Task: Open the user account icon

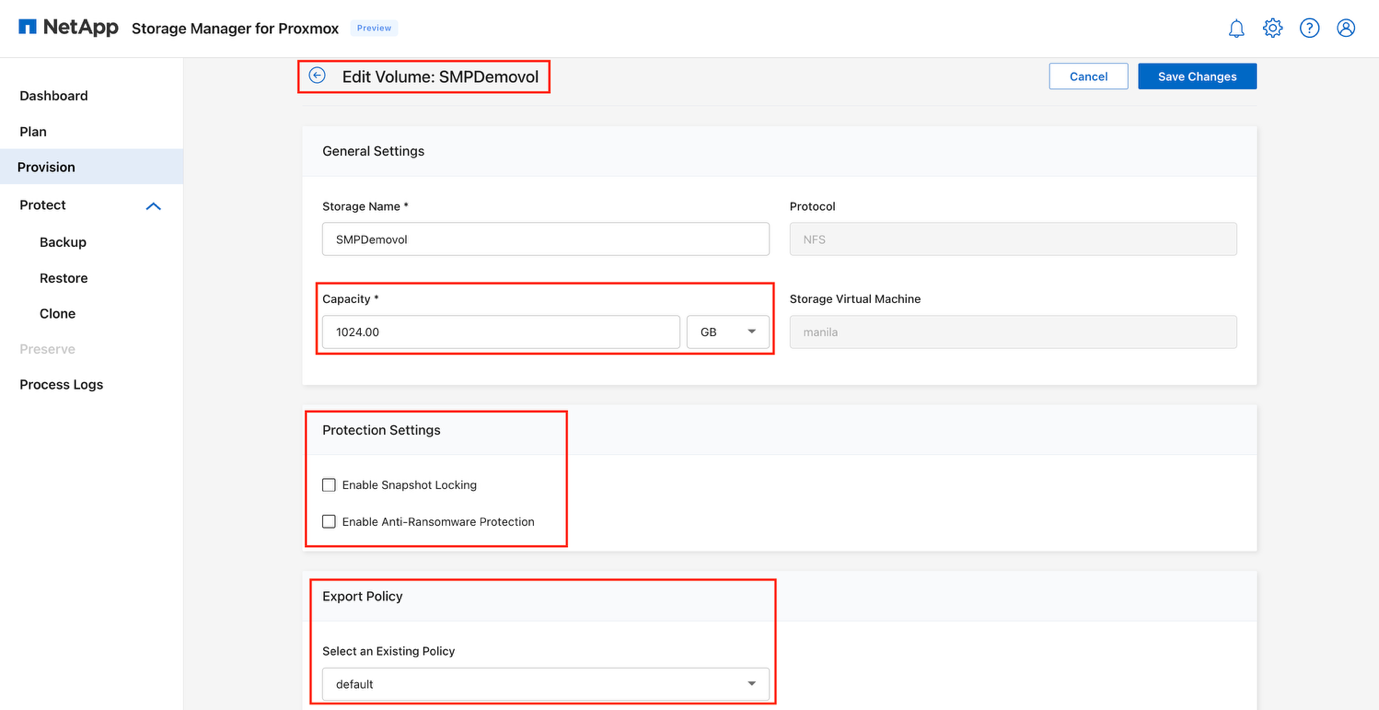Action: click(1345, 28)
